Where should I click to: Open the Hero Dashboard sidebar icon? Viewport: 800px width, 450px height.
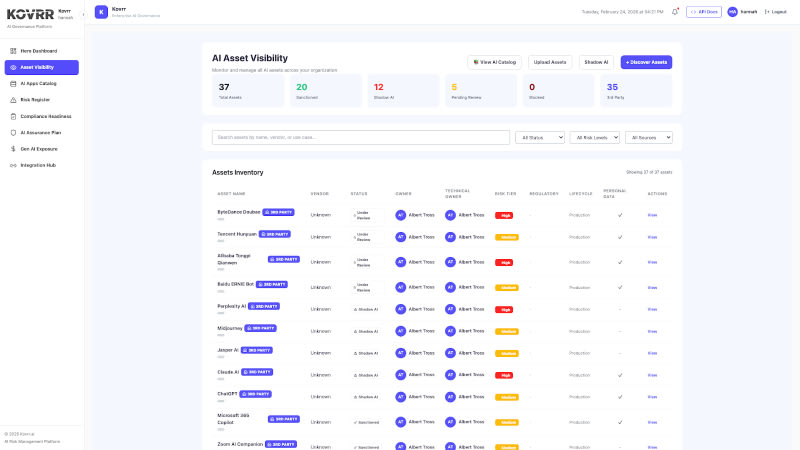point(13,51)
